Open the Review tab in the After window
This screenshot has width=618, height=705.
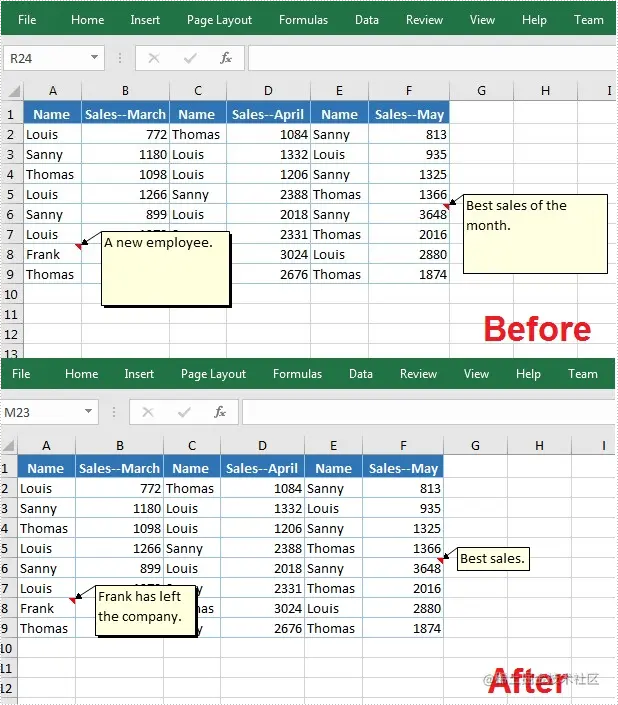coord(418,374)
